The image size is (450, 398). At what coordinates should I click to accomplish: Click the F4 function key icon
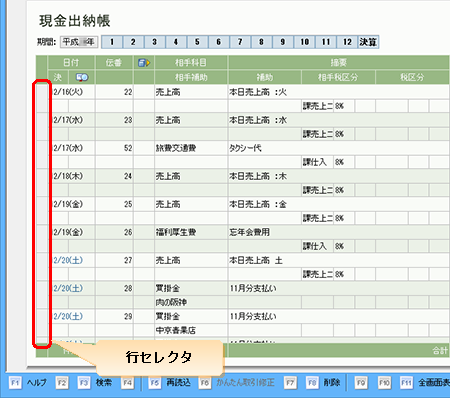point(127,383)
